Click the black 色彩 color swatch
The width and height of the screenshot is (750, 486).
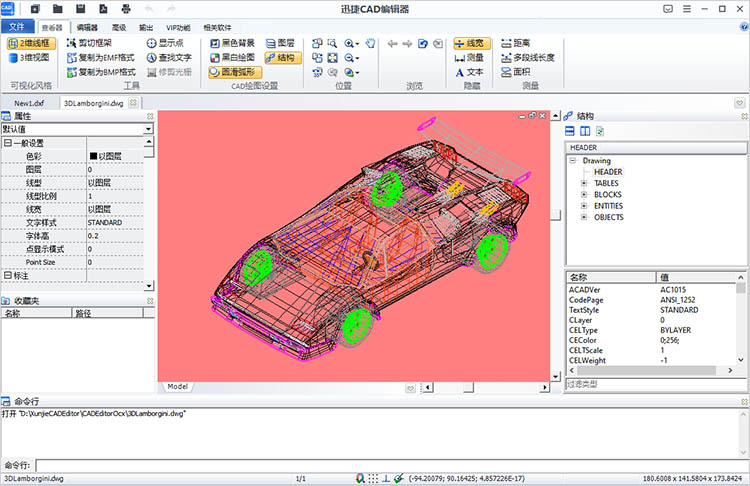click(x=93, y=156)
